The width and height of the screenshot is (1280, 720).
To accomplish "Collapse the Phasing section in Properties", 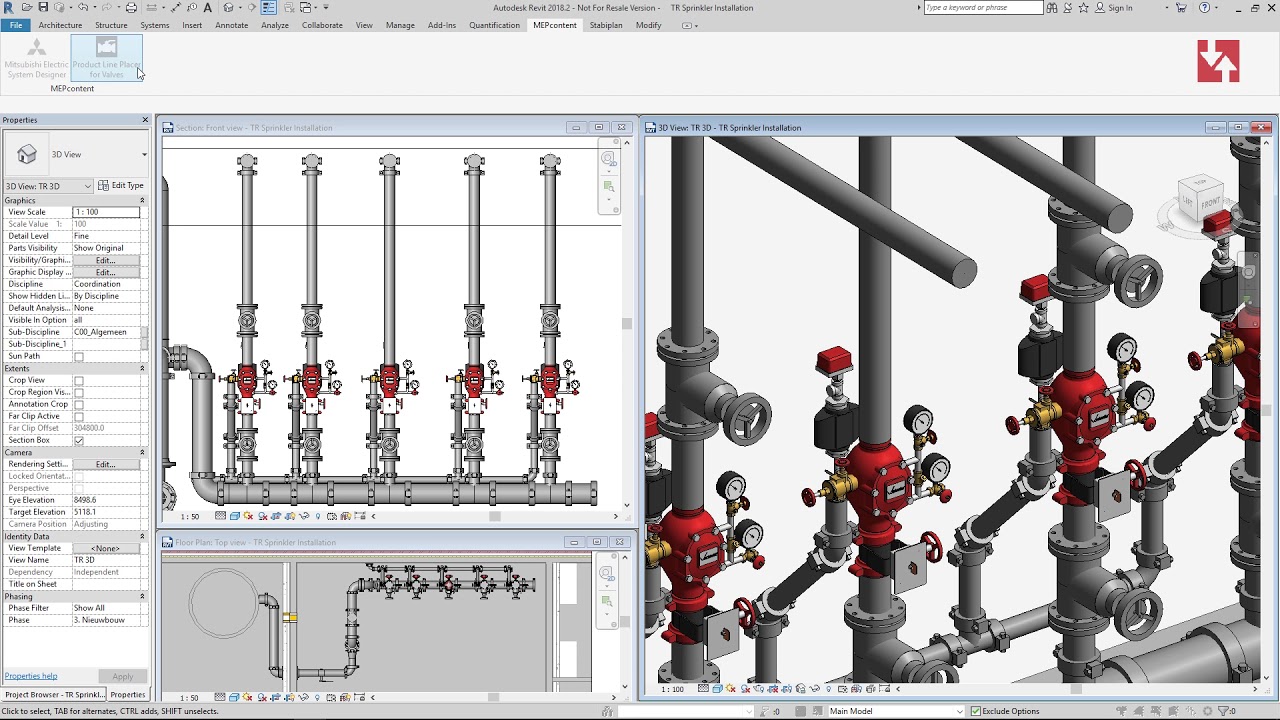I will tap(142, 597).
